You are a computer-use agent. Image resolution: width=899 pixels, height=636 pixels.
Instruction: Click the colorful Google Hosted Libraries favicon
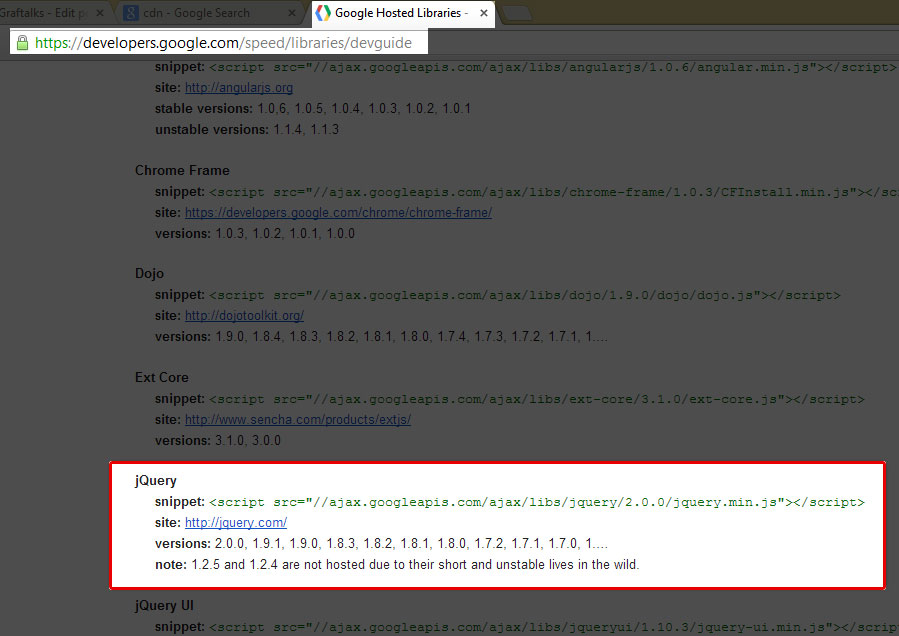322,13
